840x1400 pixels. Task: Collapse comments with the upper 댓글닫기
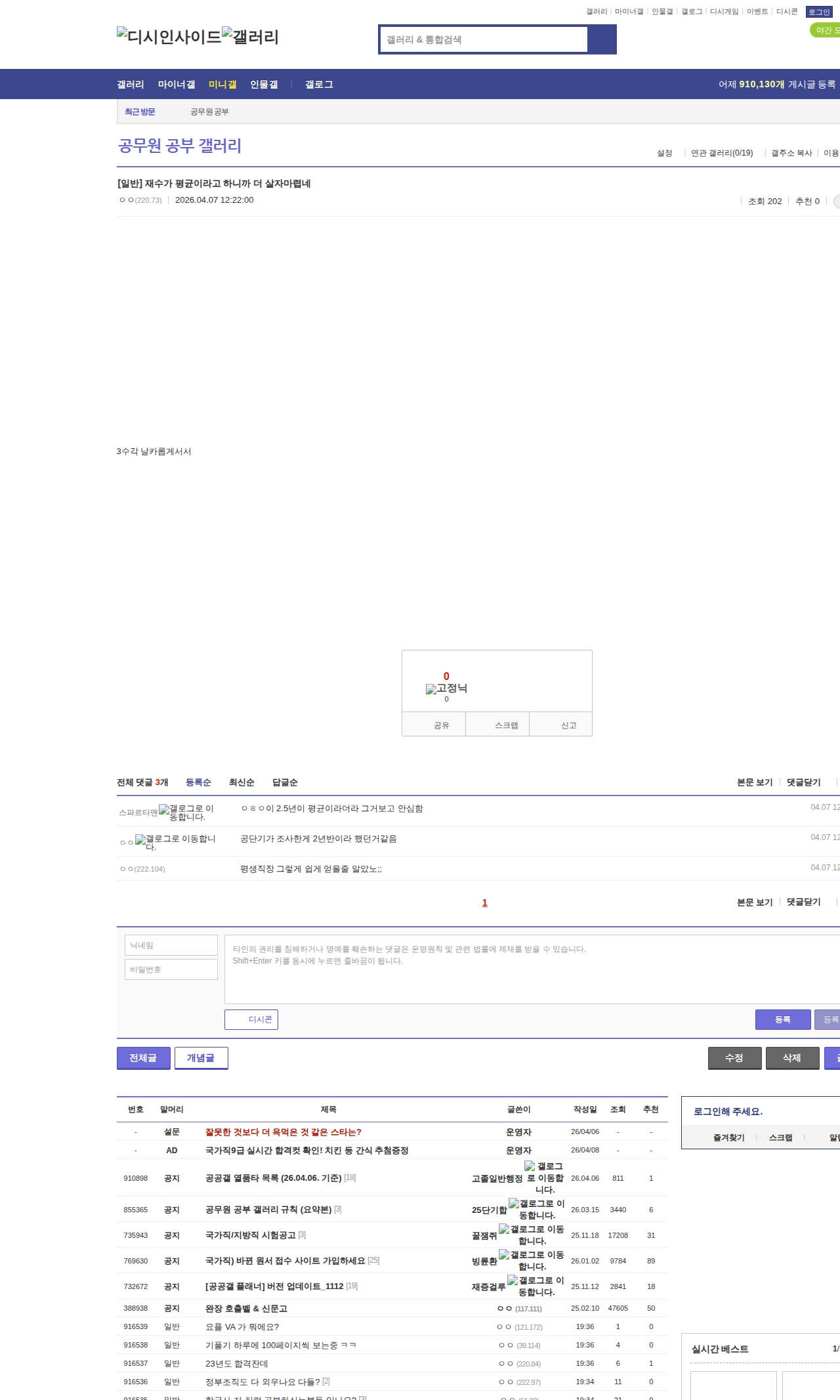click(x=803, y=782)
